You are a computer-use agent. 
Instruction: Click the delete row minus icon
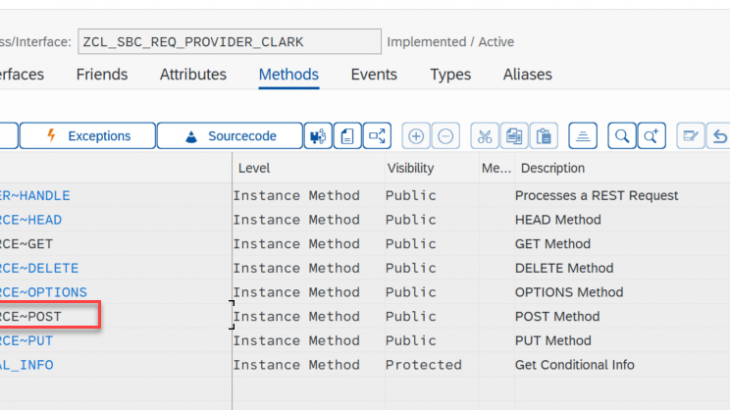click(446, 136)
